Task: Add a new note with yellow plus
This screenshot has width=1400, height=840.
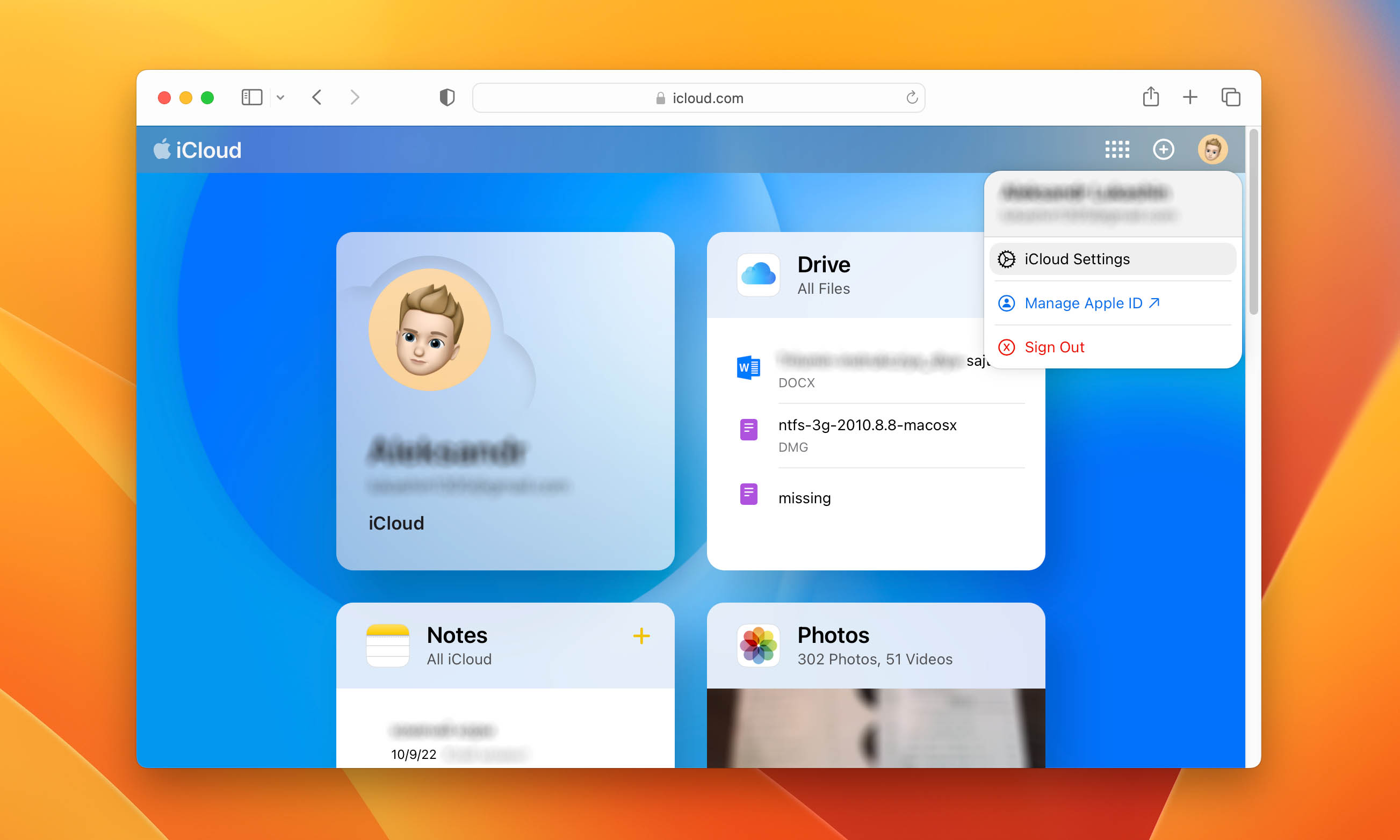Action: (x=641, y=636)
